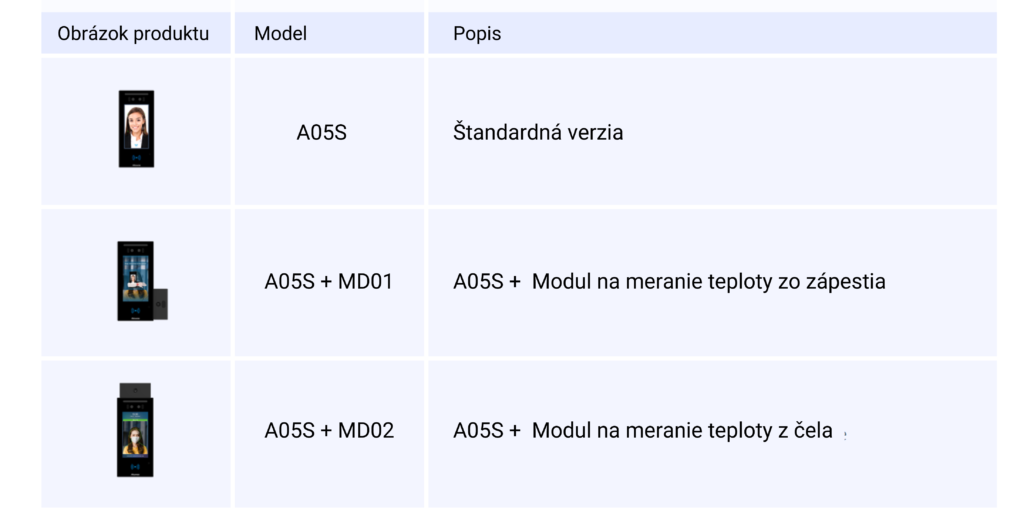Click the small mark after "z čela"
The image size is (1024, 529).
point(845,436)
